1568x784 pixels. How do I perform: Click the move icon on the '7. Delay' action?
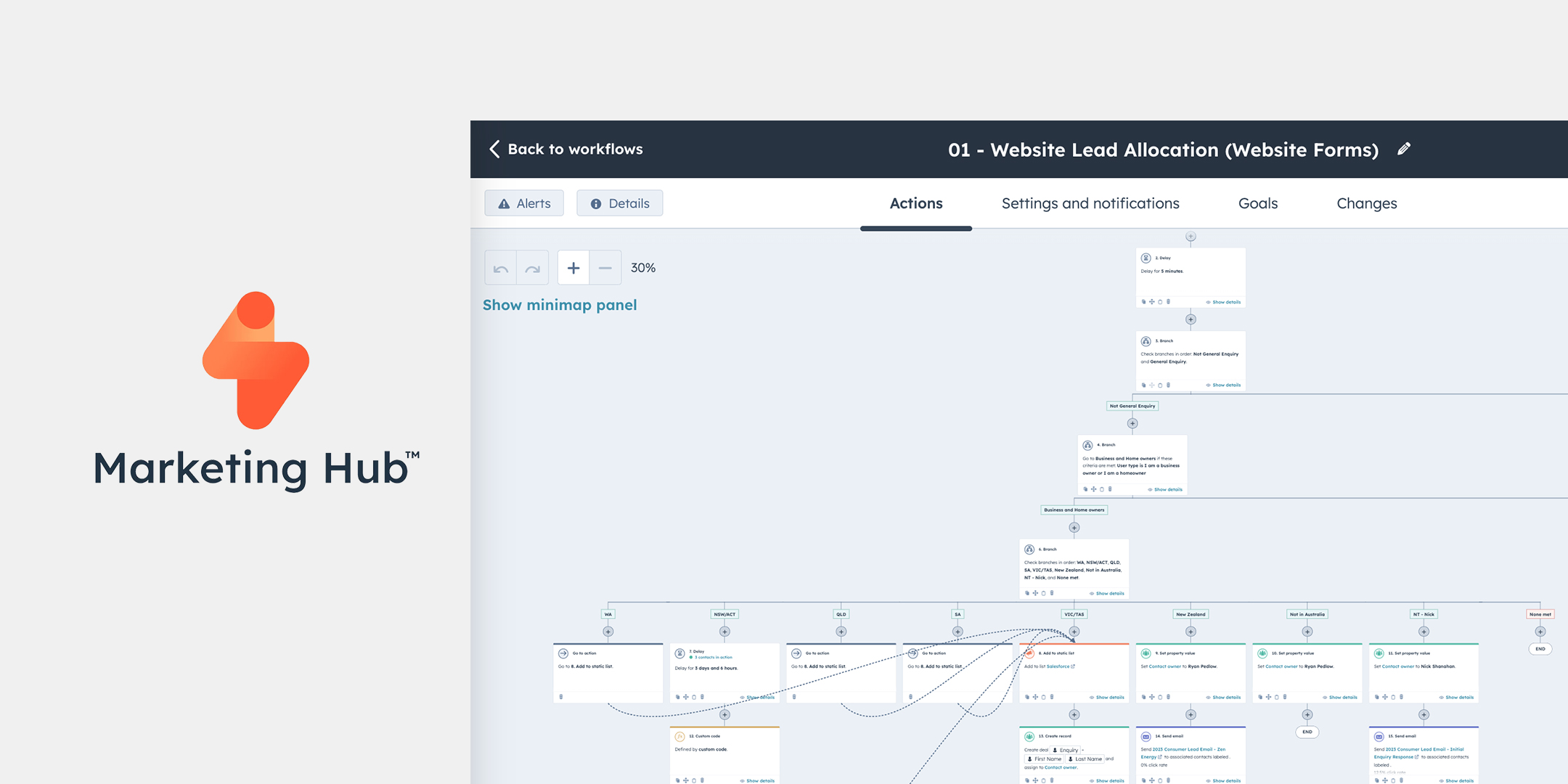[x=685, y=697]
